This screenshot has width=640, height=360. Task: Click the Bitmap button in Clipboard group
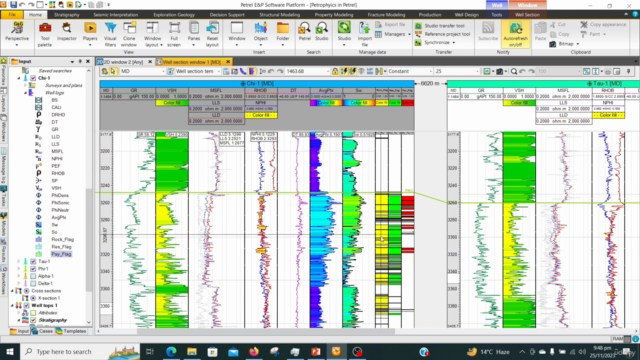click(564, 44)
